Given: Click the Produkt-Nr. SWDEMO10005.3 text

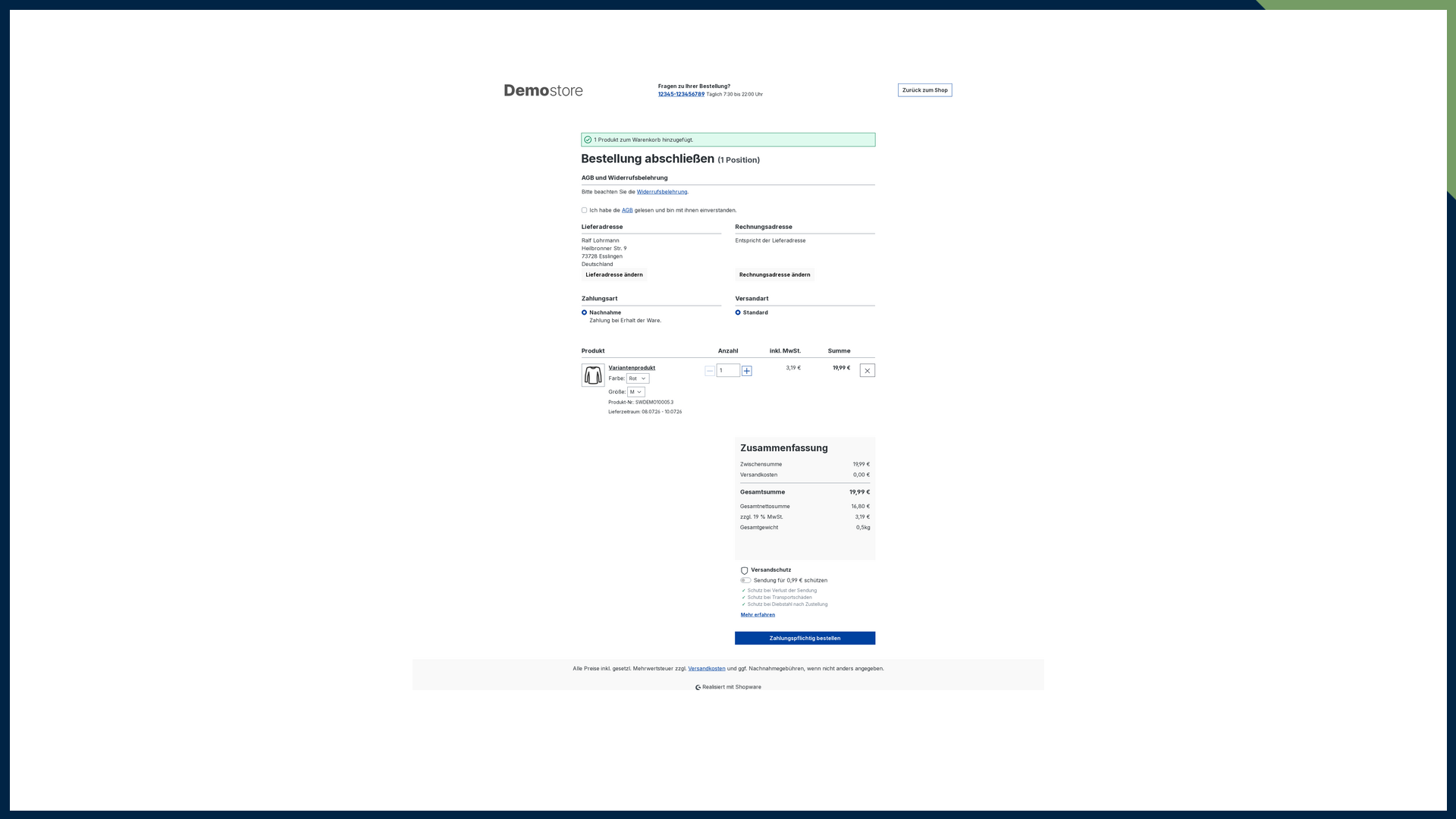Looking at the screenshot, I should (x=641, y=403).
